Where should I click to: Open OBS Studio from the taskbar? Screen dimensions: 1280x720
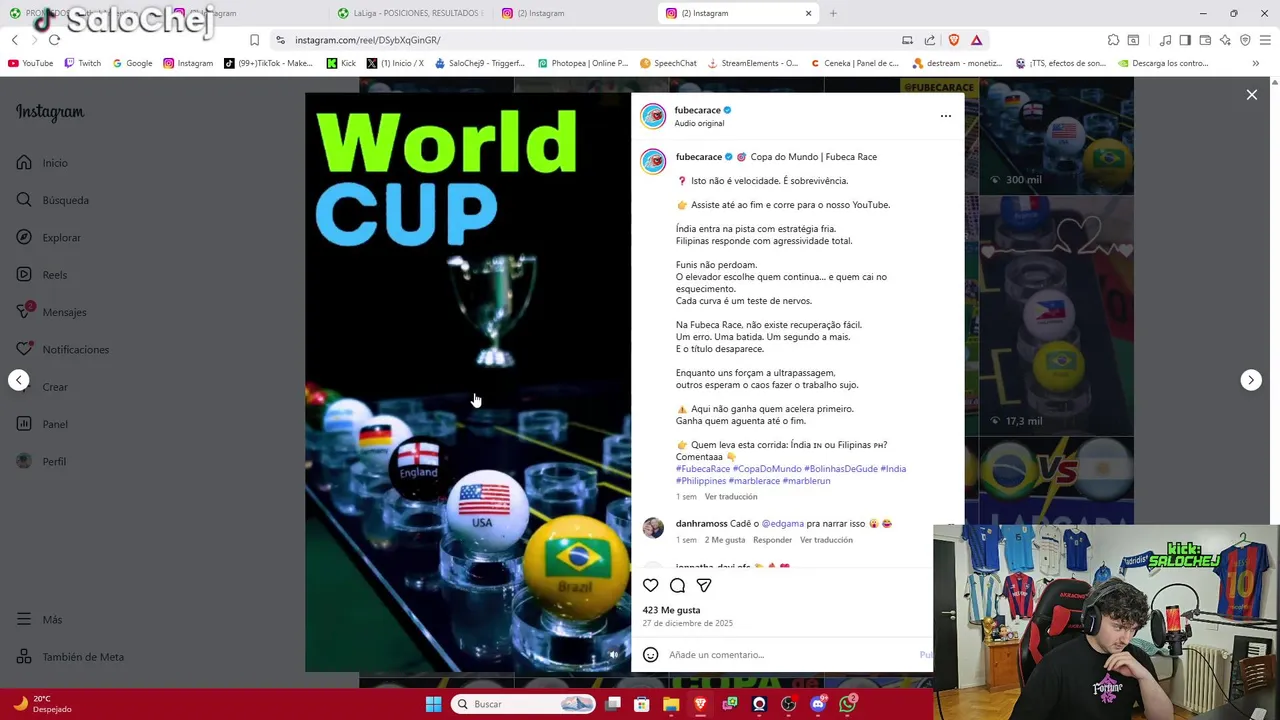(789, 704)
